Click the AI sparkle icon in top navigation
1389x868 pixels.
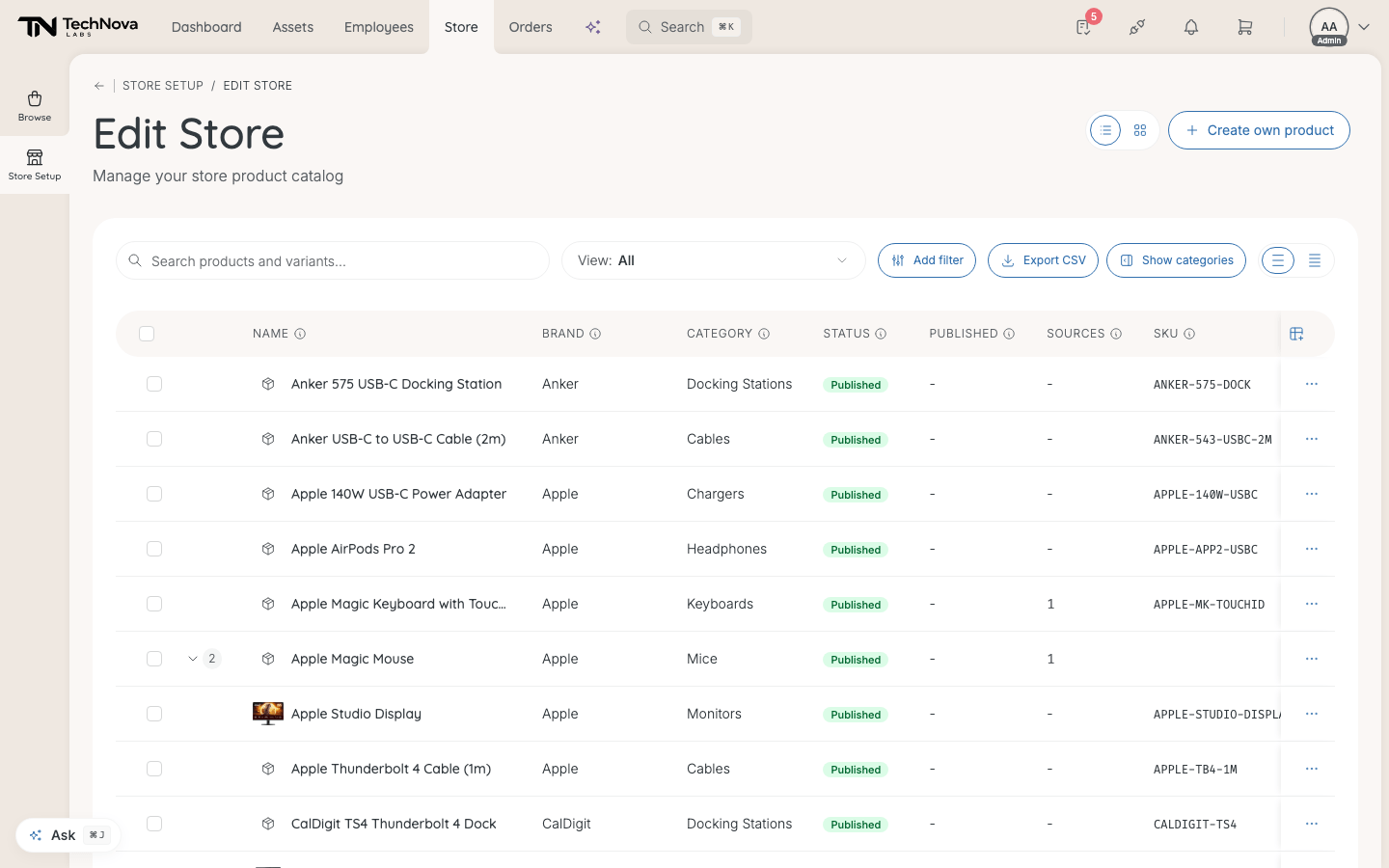click(593, 27)
